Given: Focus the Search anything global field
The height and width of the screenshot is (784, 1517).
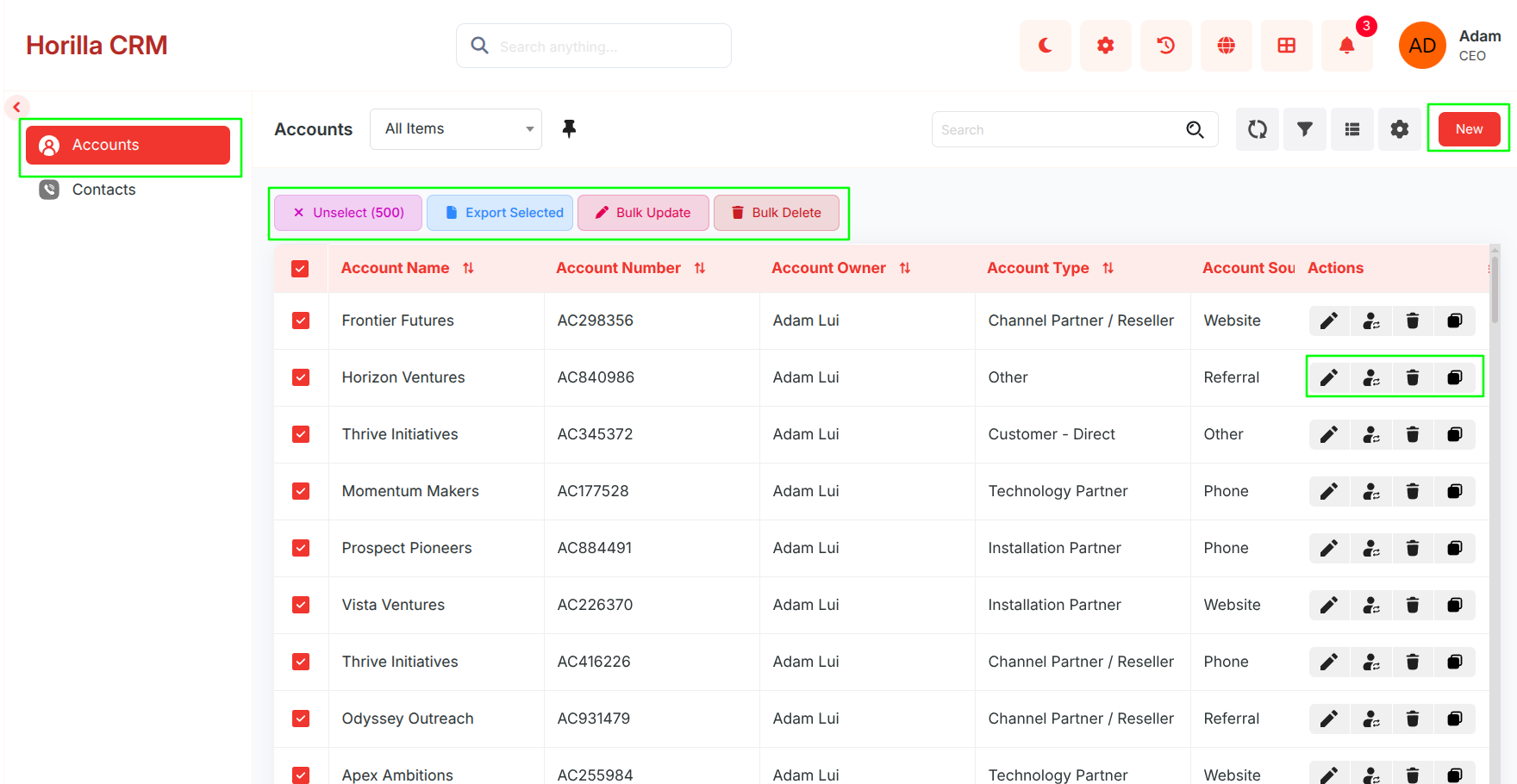Looking at the screenshot, I should point(594,46).
